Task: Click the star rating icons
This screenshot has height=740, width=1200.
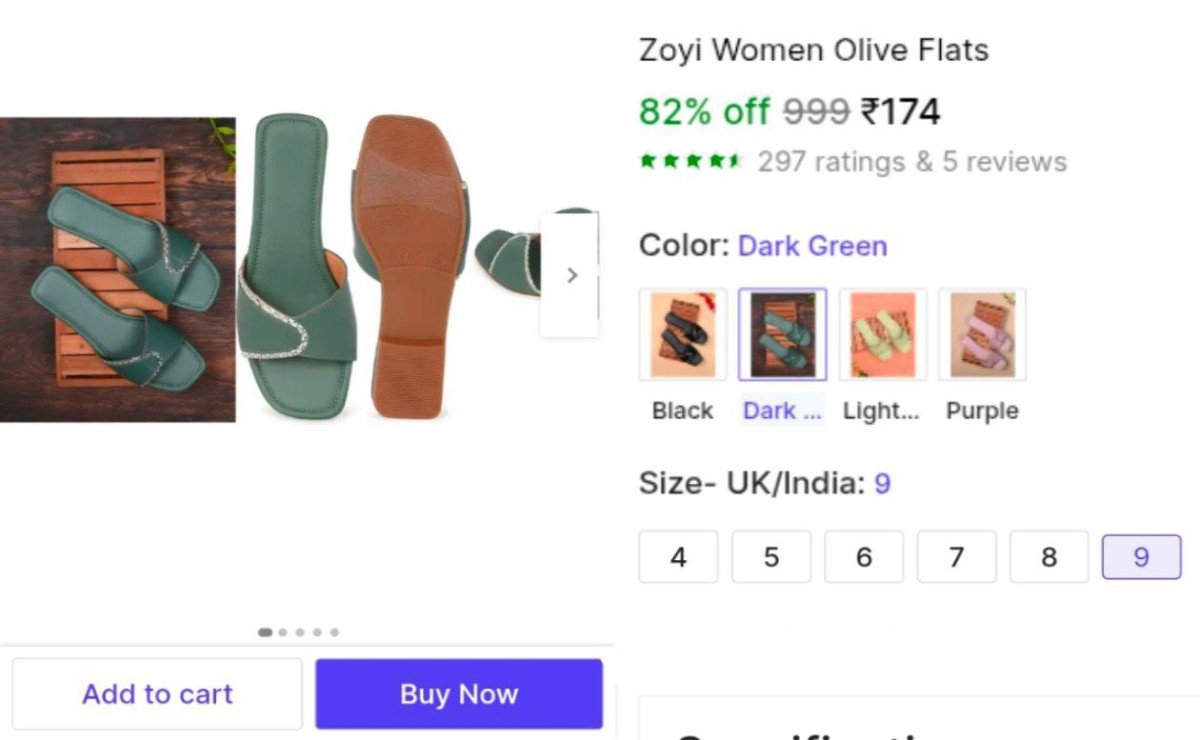Action: 688,160
